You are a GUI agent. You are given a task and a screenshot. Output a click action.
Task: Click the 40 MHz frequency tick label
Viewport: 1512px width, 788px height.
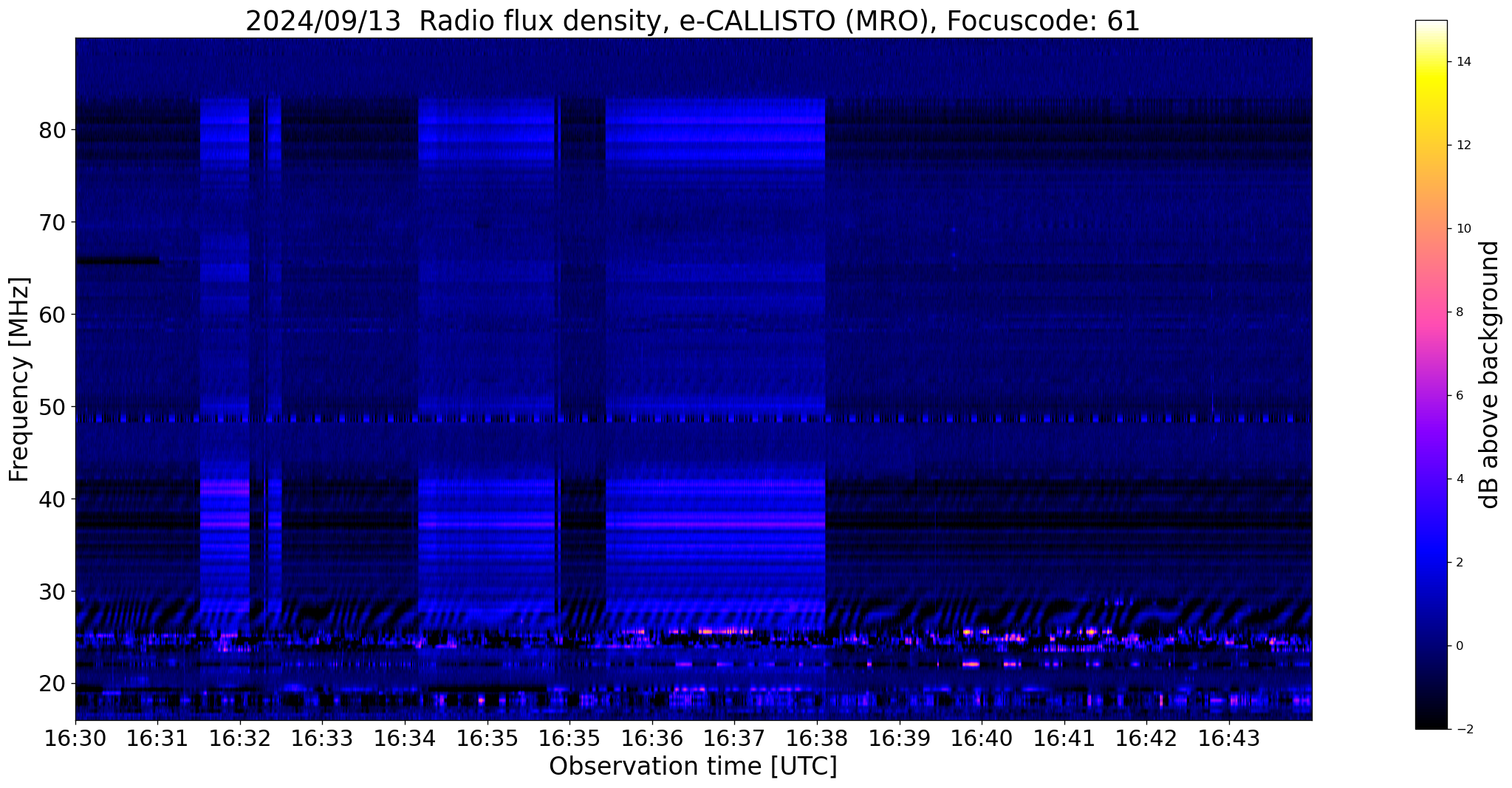point(52,499)
